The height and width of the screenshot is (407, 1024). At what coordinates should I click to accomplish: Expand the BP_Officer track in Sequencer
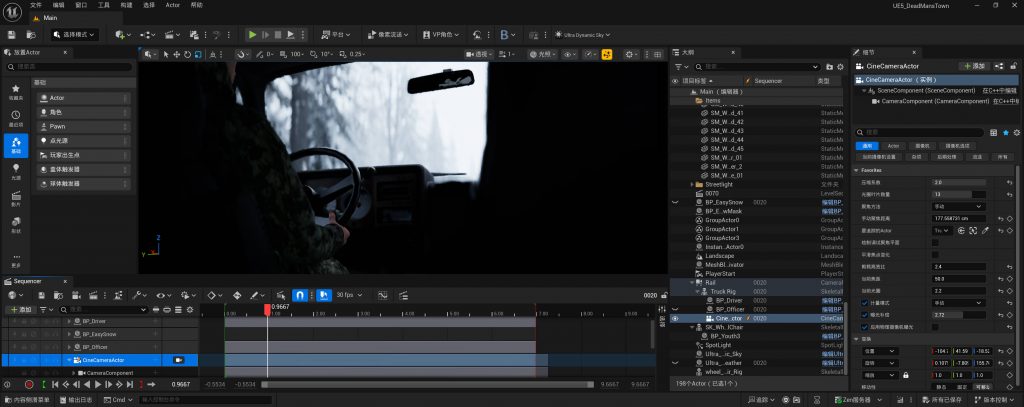[x=70, y=347]
